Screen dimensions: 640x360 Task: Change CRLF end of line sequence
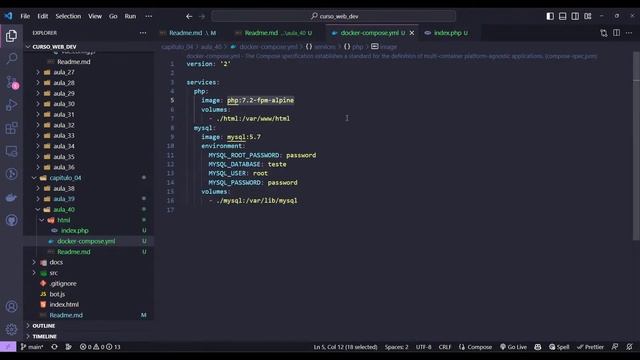pos(445,347)
